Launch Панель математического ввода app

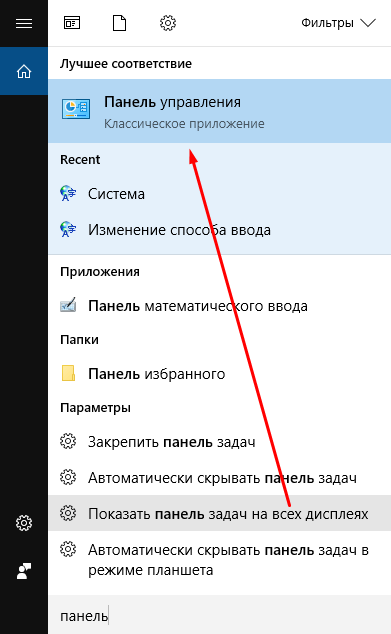(220, 306)
